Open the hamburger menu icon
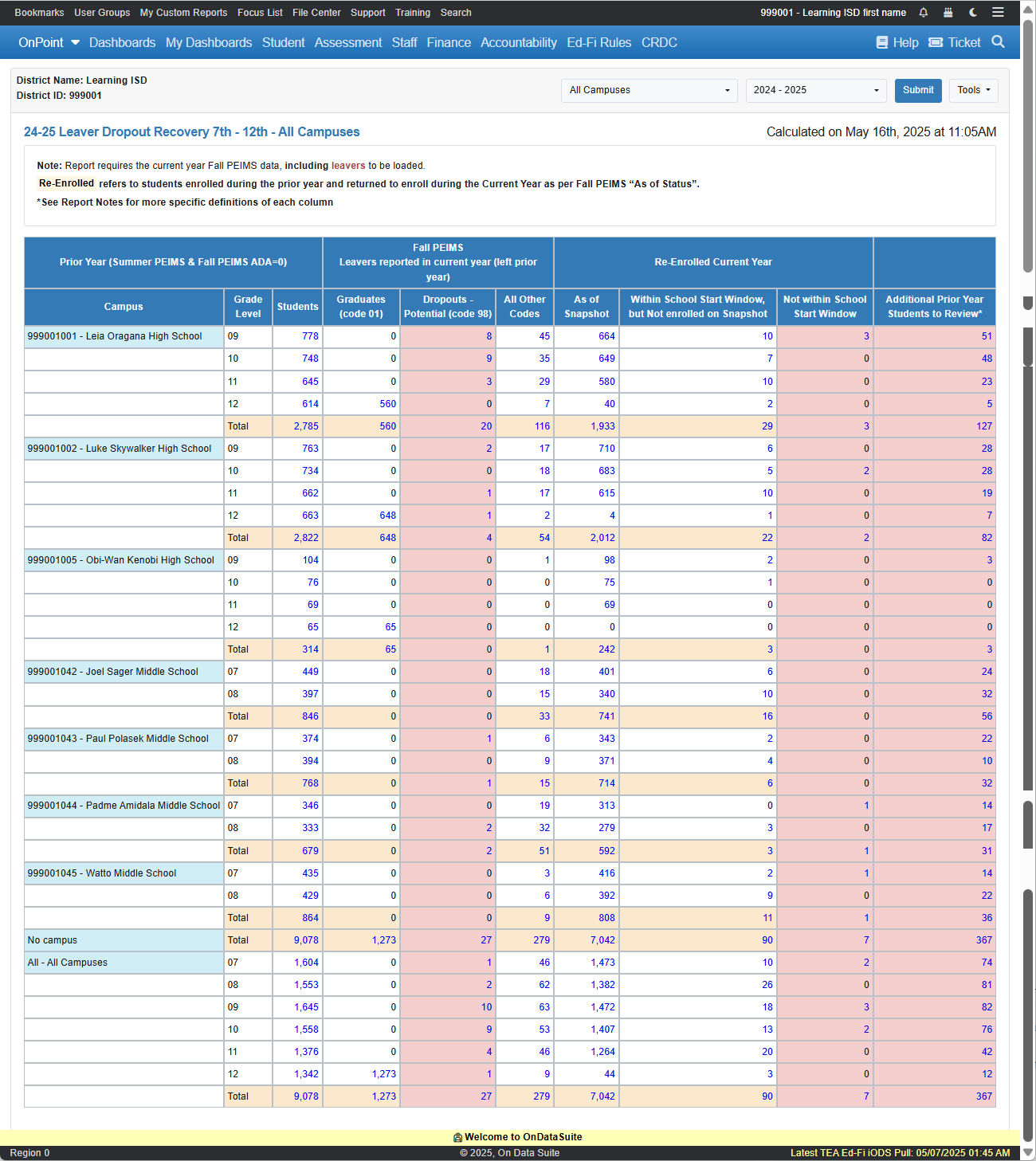Screen dimensions: 1036x1161 [x=998, y=13]
